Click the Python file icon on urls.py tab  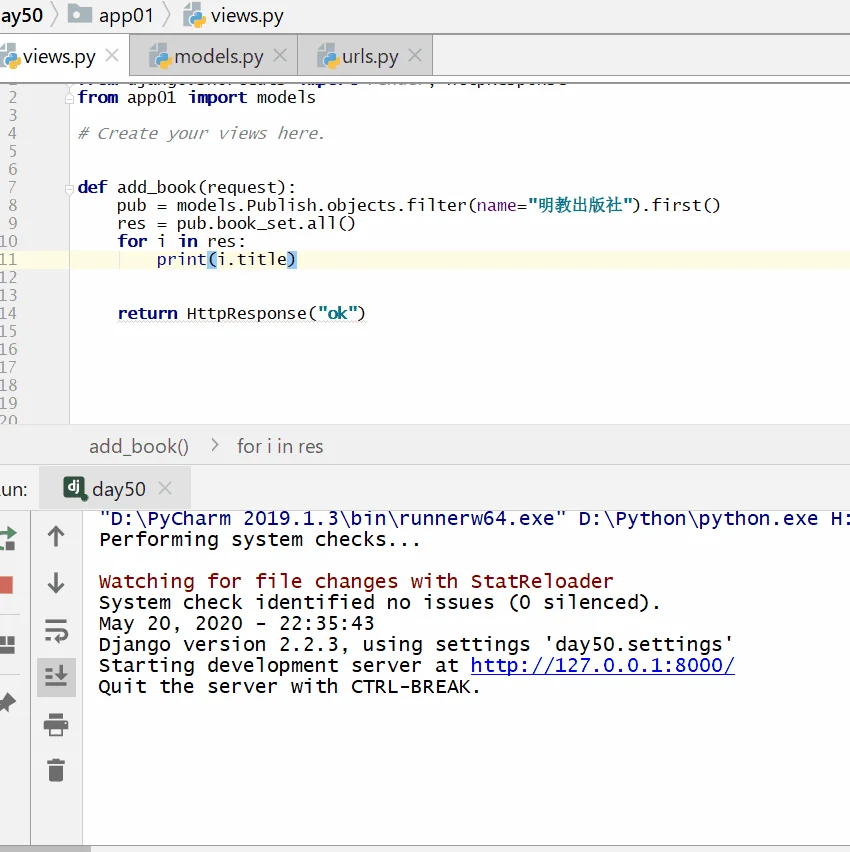point(328,56)
